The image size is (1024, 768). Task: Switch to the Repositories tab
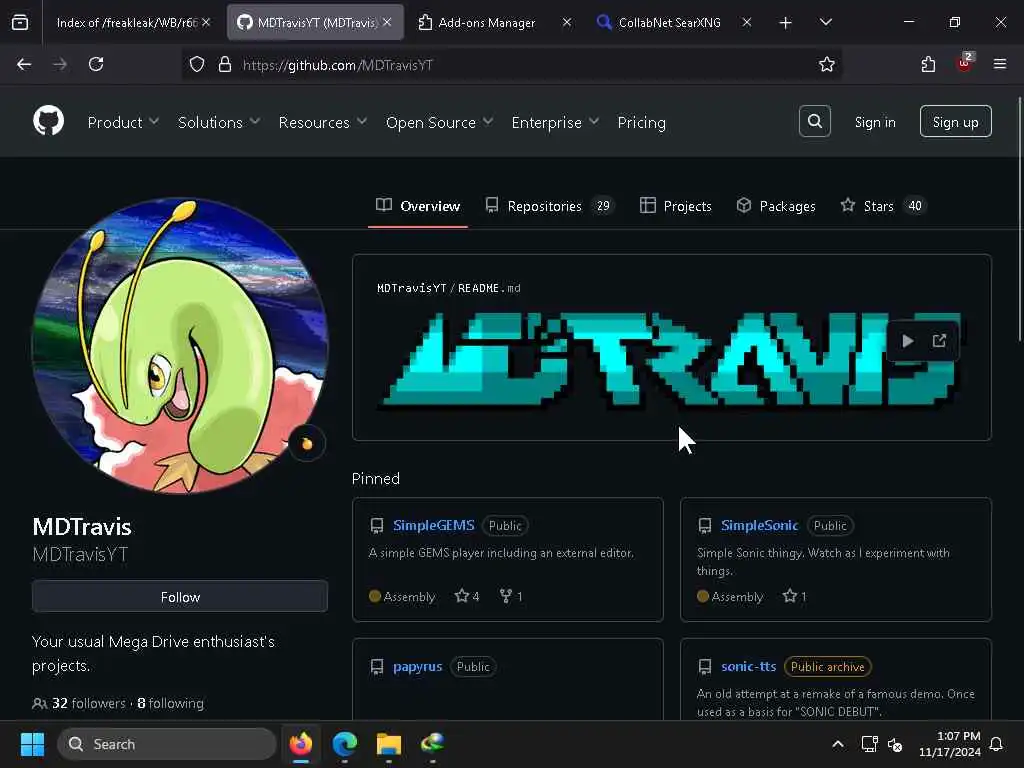tap(549, 206)
